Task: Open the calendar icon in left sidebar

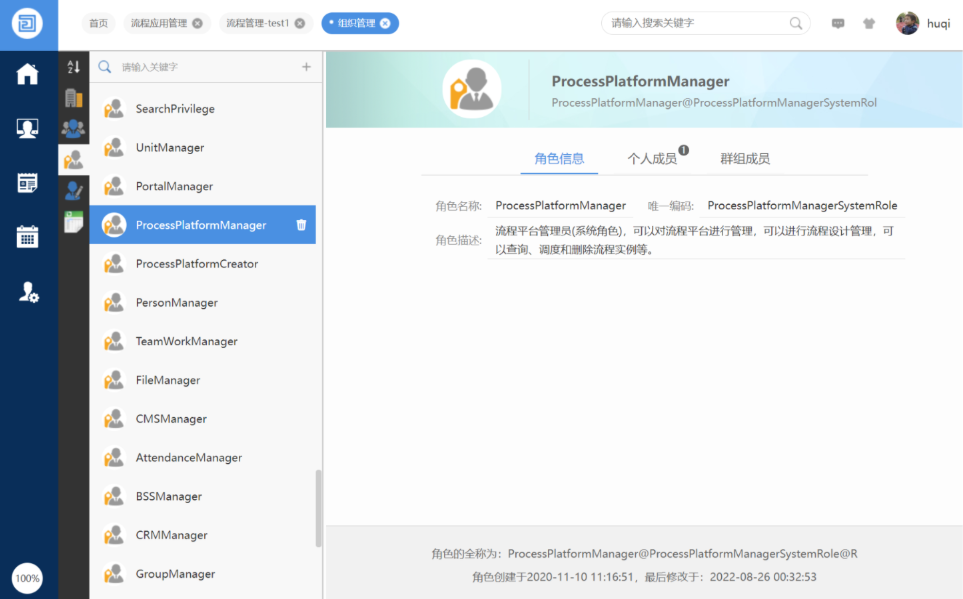Action: [x=27, y=236]
